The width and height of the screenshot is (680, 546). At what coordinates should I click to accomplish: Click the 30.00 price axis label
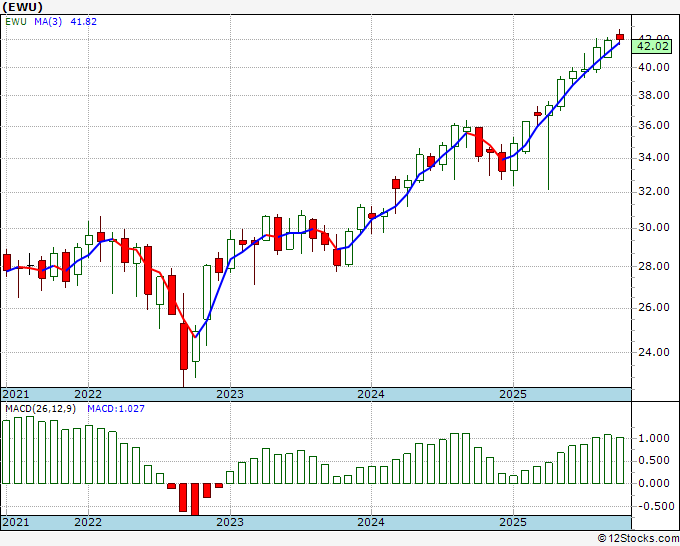654,228
